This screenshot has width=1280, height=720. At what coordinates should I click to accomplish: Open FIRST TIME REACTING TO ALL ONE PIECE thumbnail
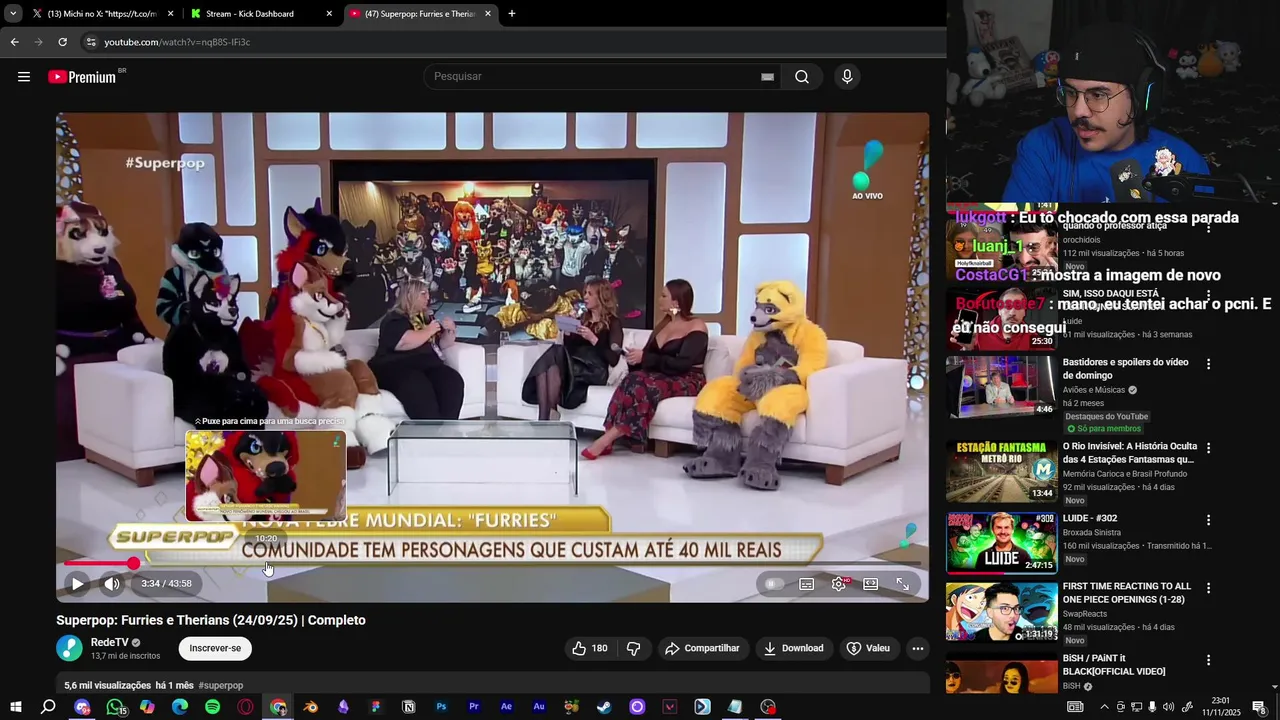coord(1001,611)
